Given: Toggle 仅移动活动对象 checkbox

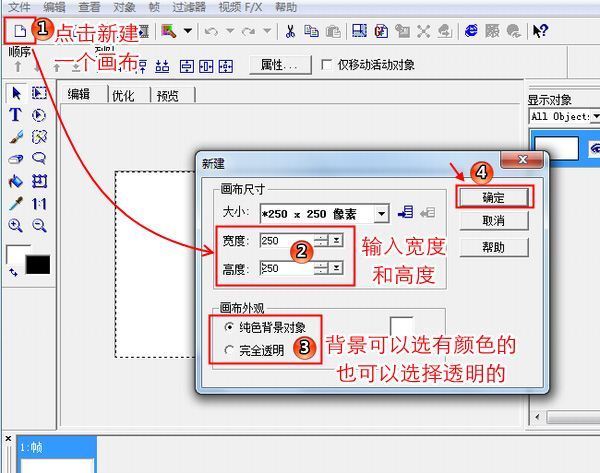Looking at the screenshot, I should 326,65.
